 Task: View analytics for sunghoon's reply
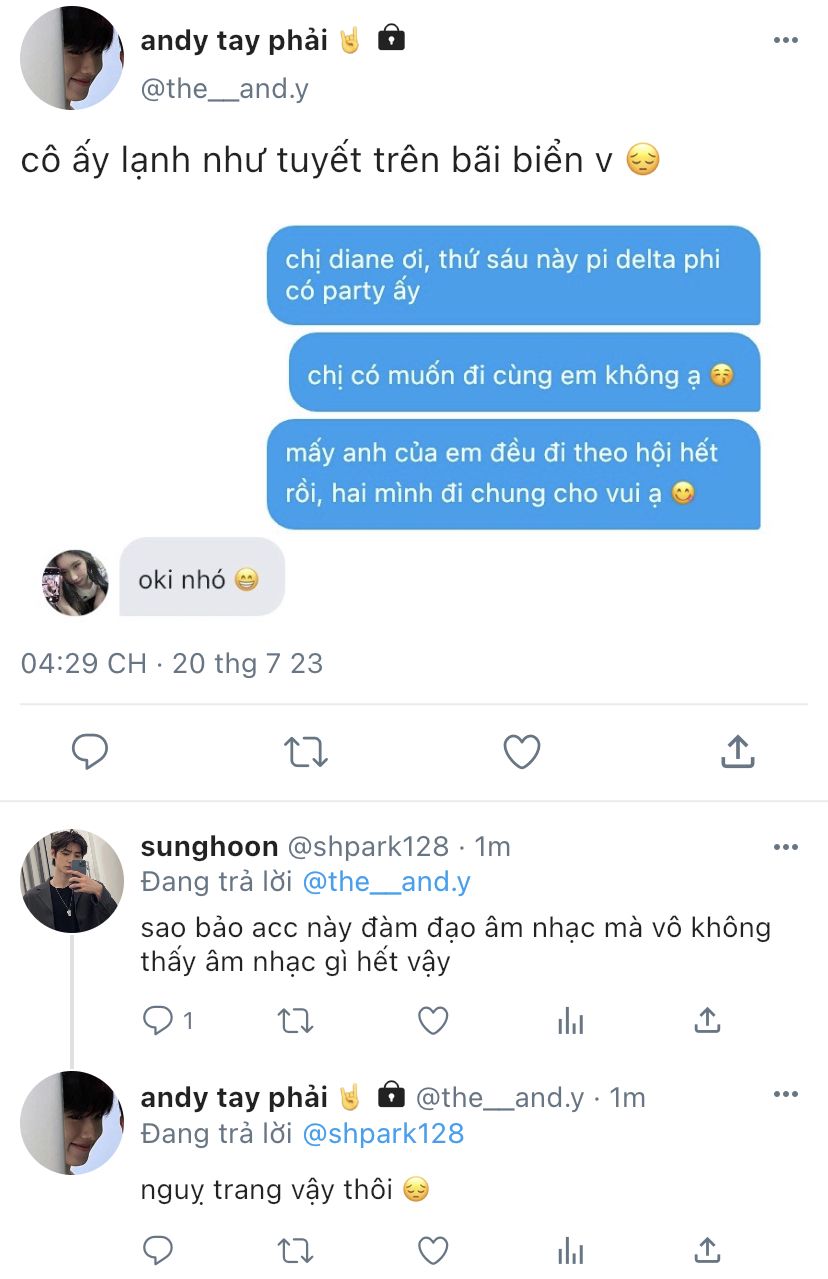click(570, 1020)
